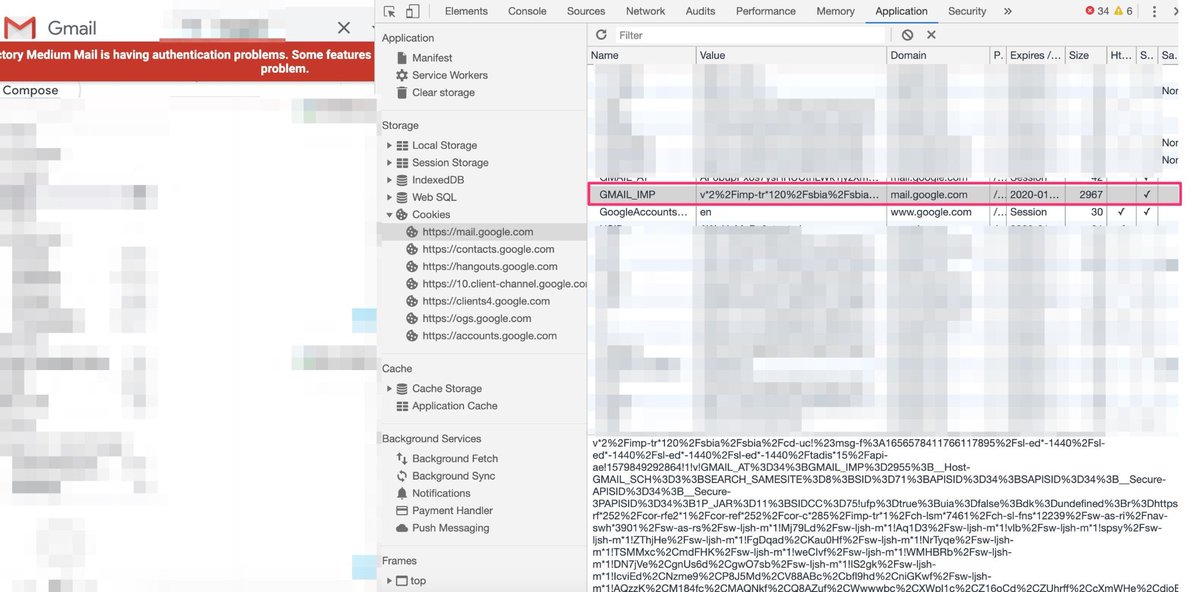Expand the Web SQL tree

click(x=390, y=197)
